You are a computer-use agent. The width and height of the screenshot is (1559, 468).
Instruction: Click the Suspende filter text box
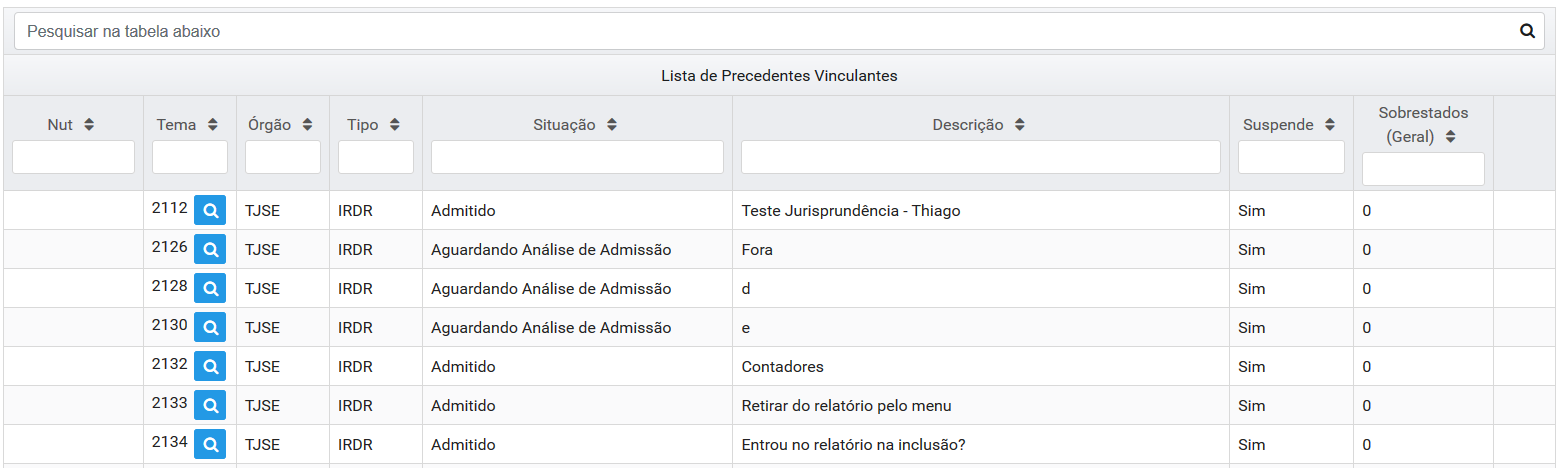point(1291,157)
